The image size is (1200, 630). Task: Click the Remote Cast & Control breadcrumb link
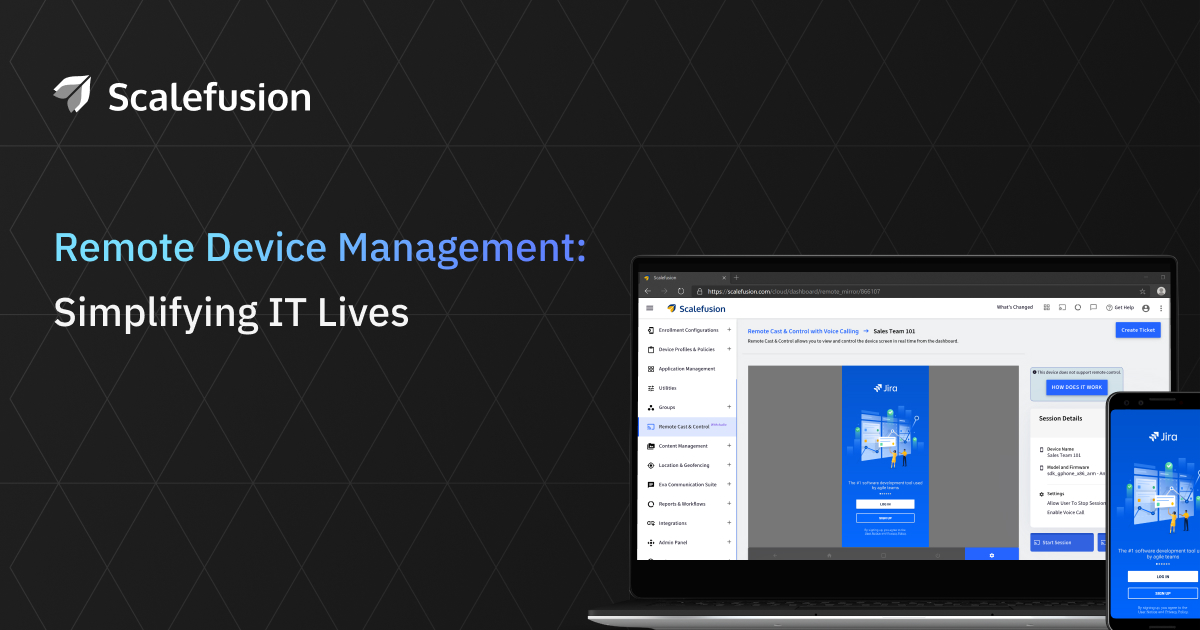click(803, 330)
